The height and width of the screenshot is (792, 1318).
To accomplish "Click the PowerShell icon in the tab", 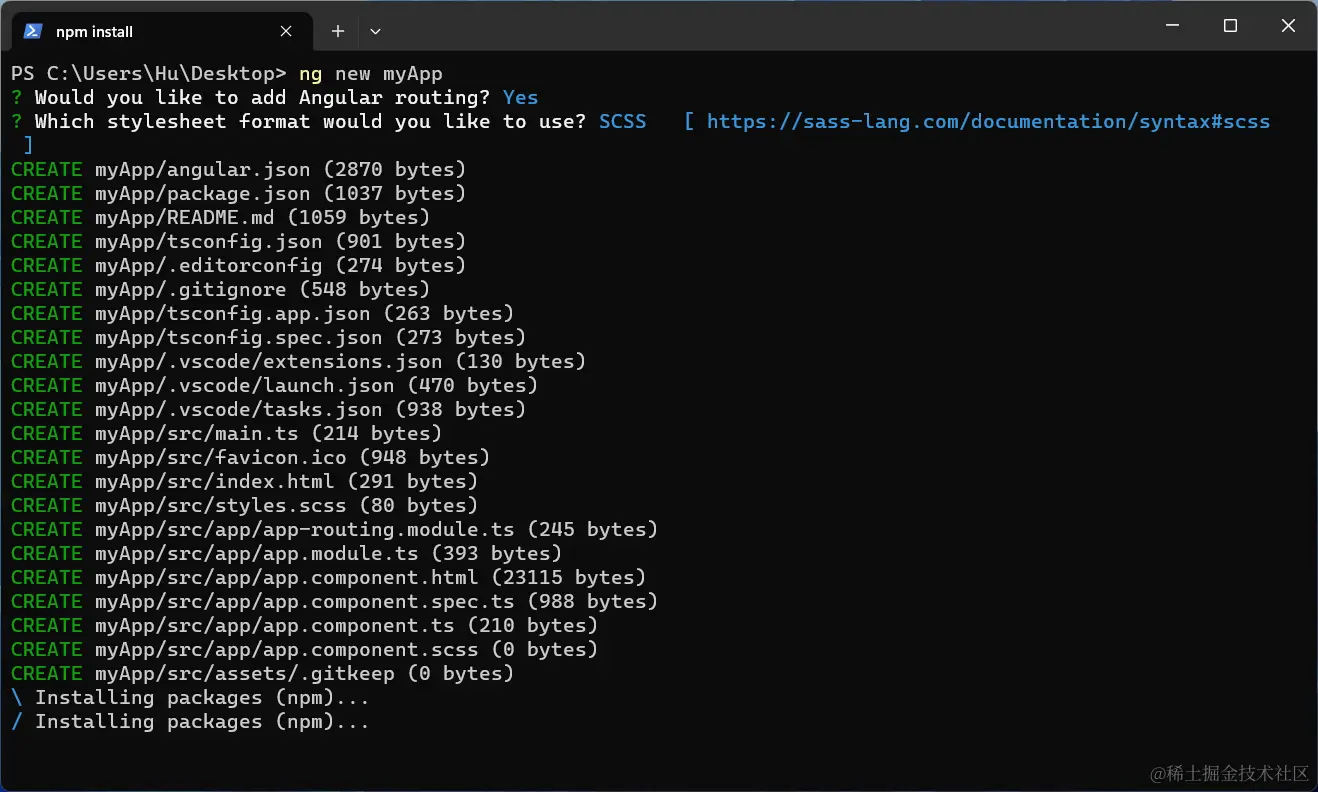I will coord(32,31).
